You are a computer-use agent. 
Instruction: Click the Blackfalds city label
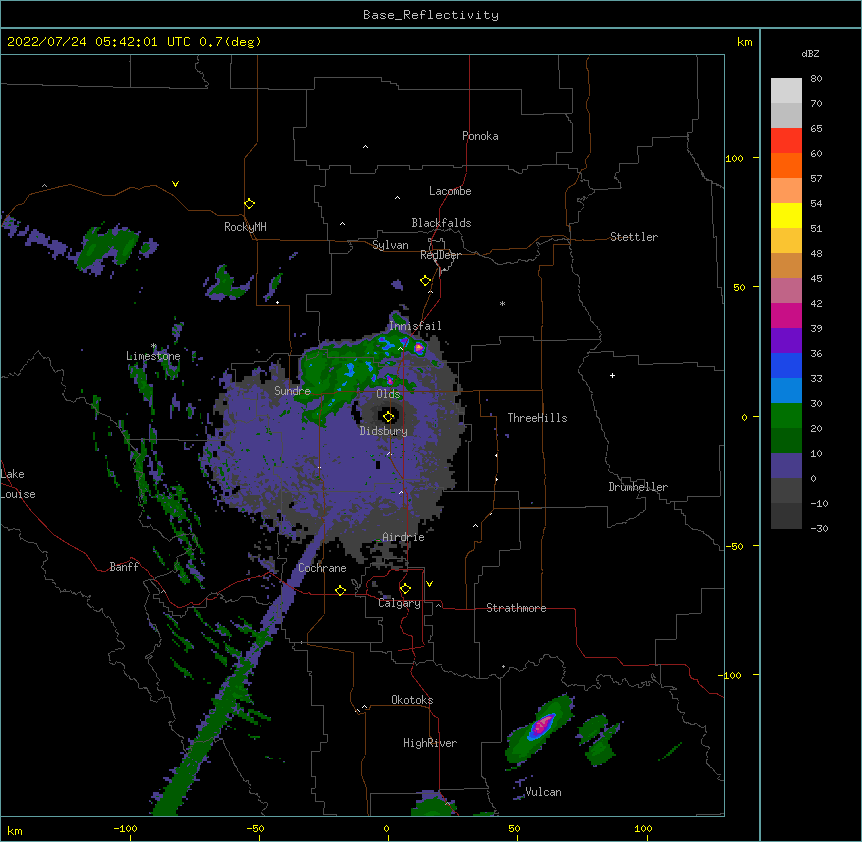tap(441, 223)
